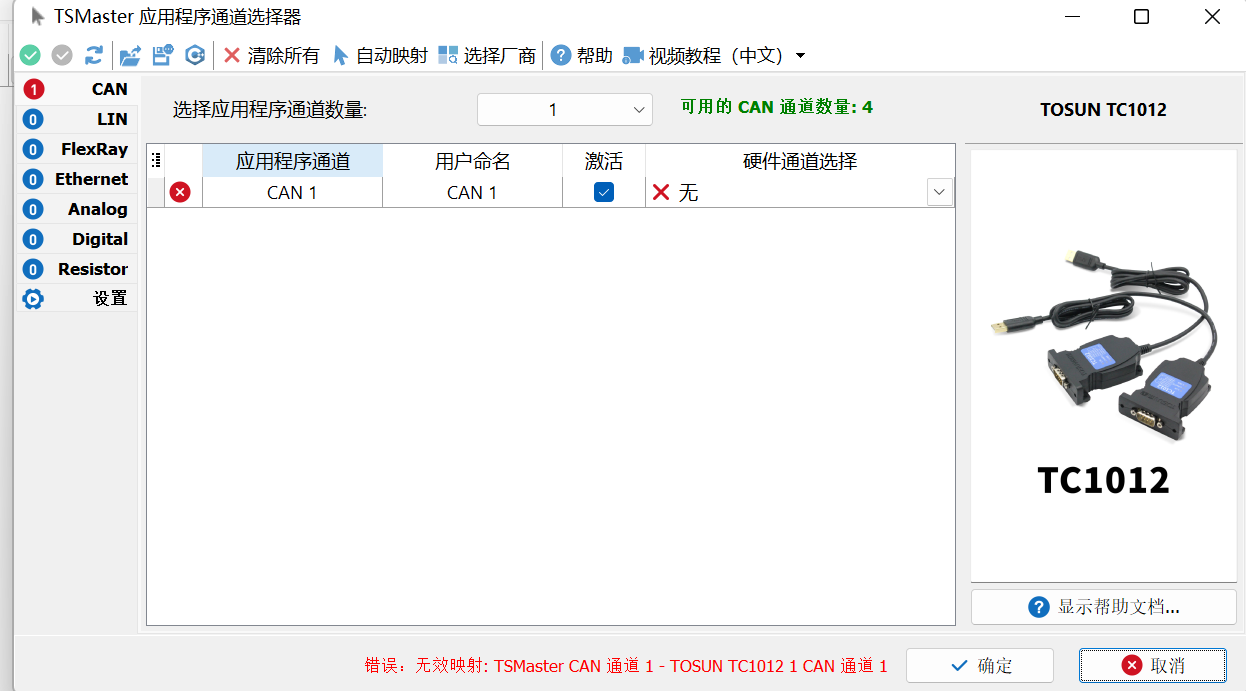The image size is (1246, 691).
Task: Open the application channel count dropdown
Action: pos(565,110)
